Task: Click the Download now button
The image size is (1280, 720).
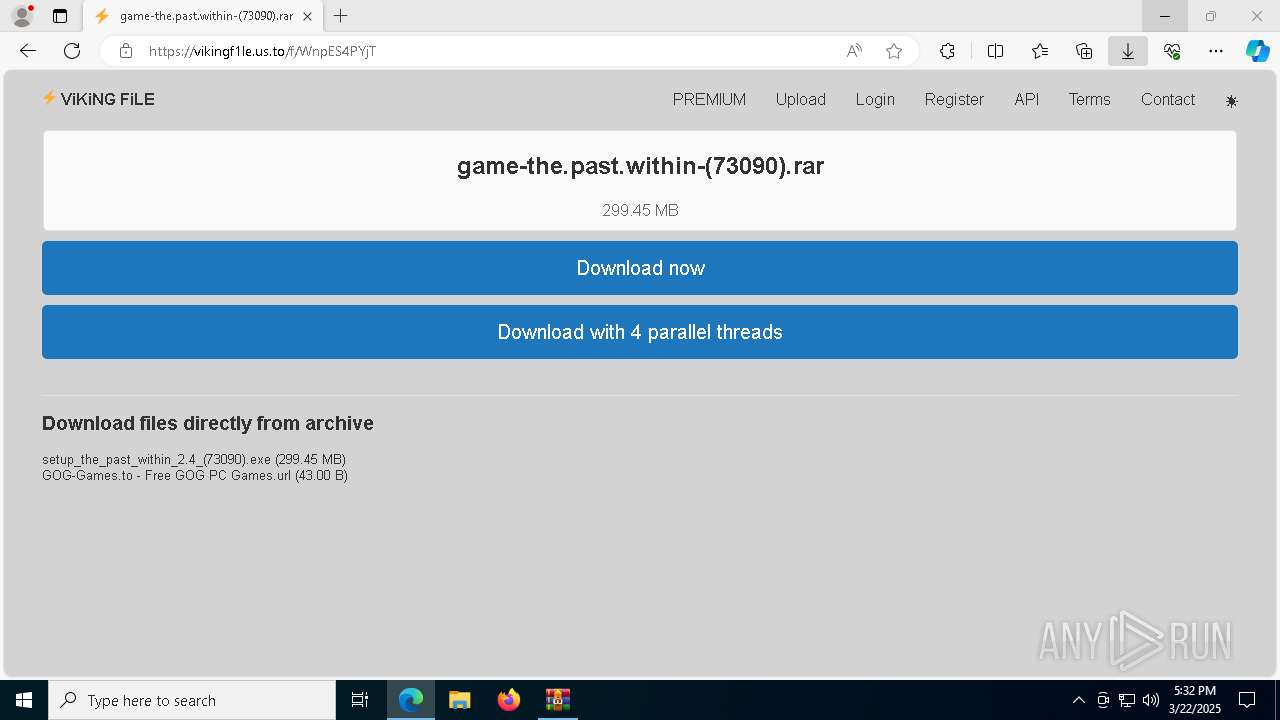Action: (x=640, y=268)
